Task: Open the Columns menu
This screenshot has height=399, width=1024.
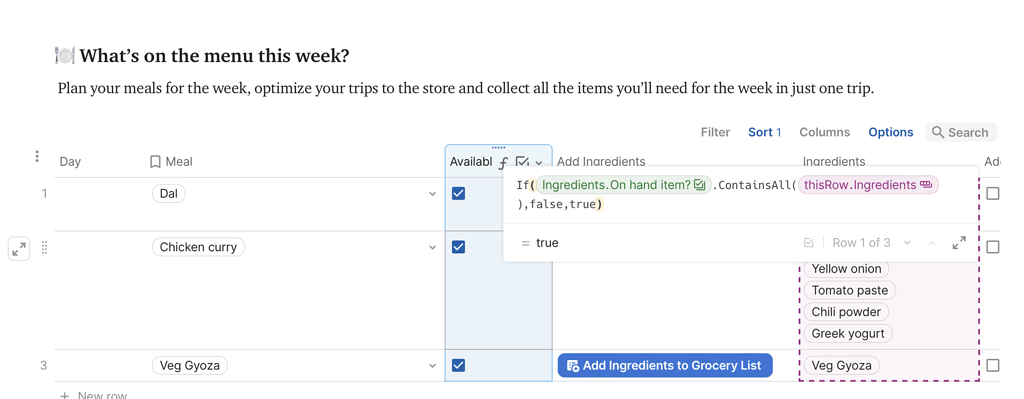Action: (825, 132)
